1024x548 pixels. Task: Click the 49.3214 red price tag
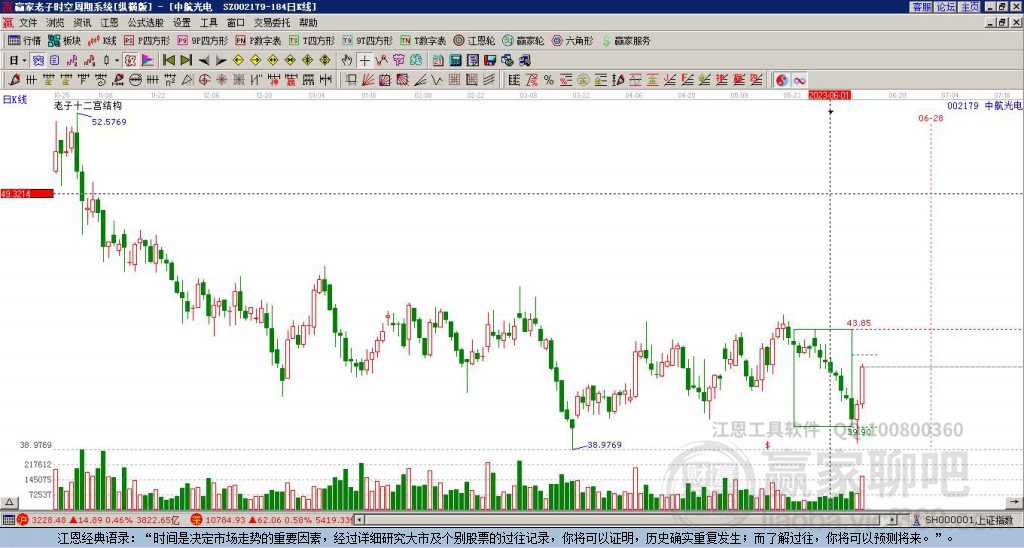coord(27,194)
